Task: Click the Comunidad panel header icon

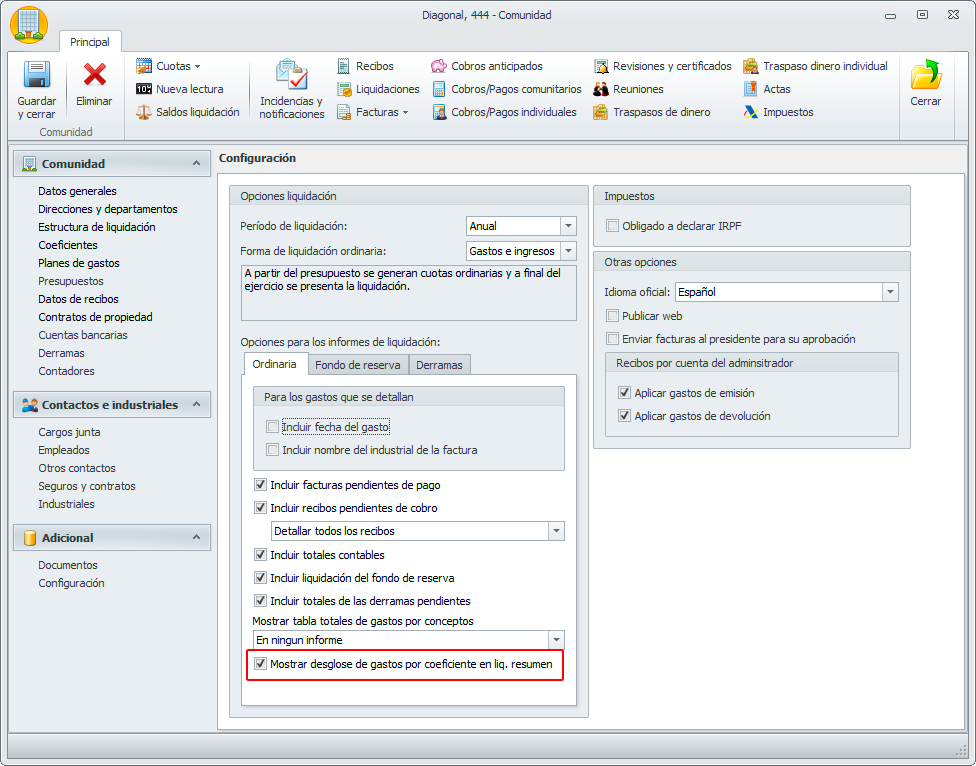Action: [x=29, y=164]
